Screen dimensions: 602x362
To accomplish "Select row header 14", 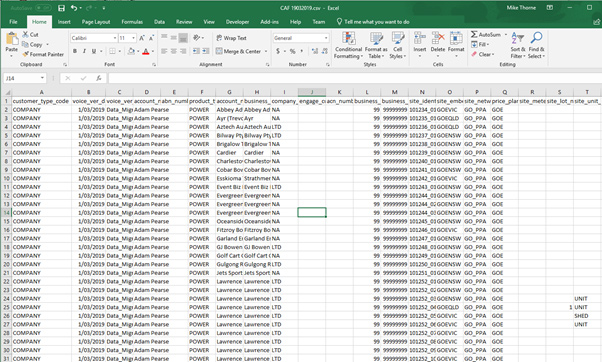I will [x=7, y=213].
